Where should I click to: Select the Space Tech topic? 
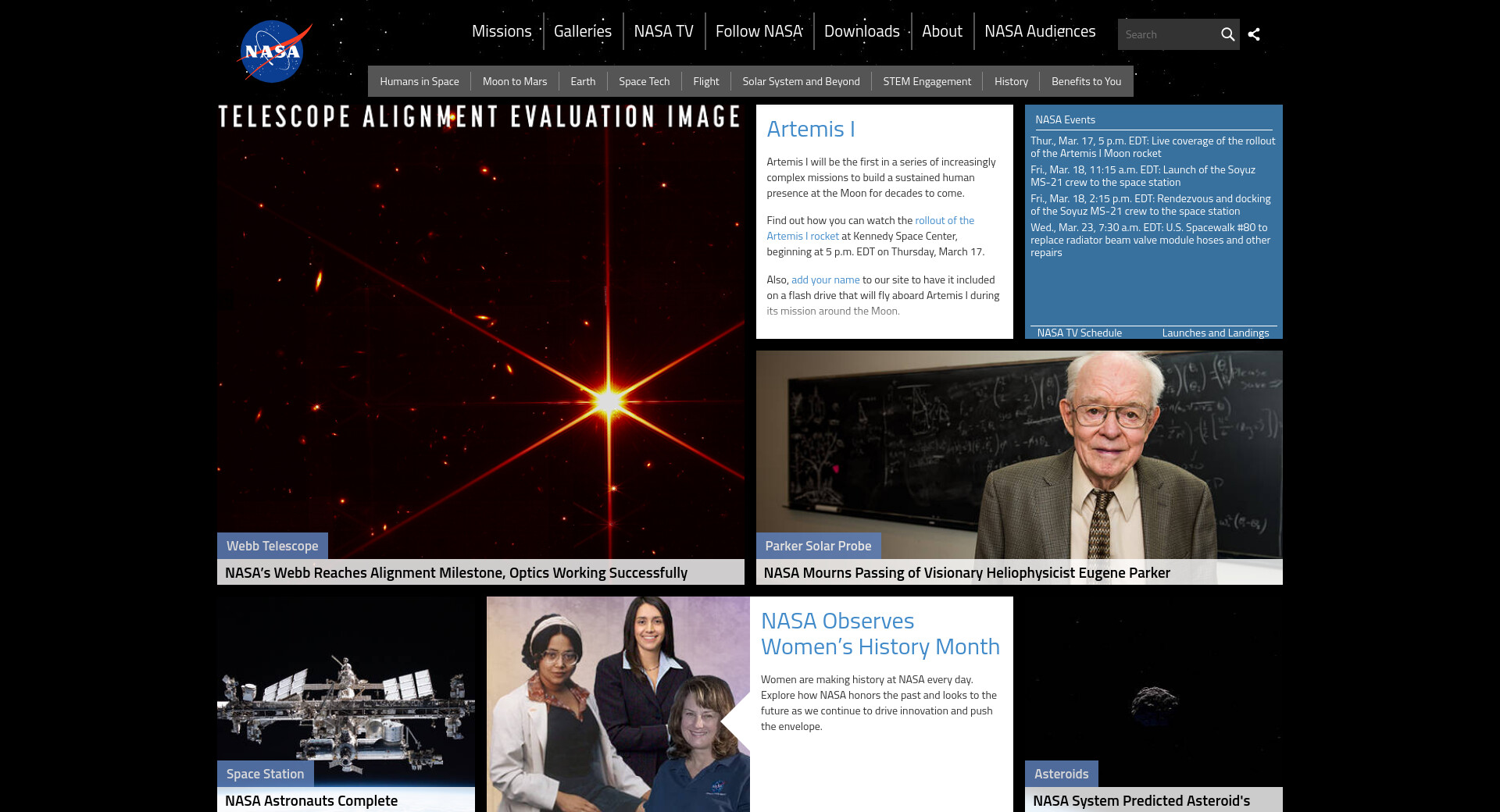pos(645,81)
